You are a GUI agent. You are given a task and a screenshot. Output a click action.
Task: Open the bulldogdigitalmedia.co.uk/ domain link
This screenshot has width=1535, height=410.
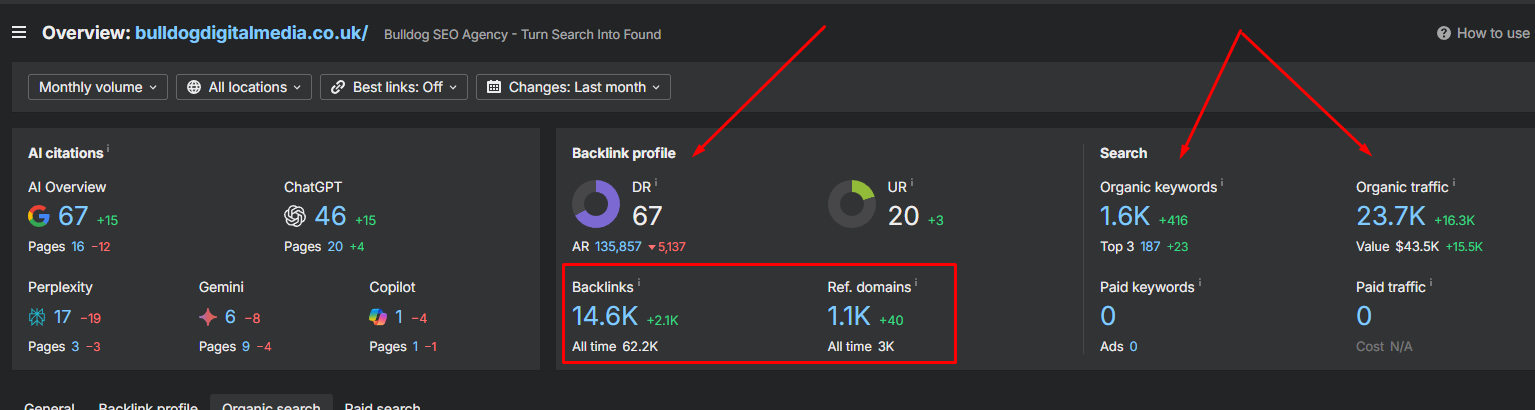(251, 33)
